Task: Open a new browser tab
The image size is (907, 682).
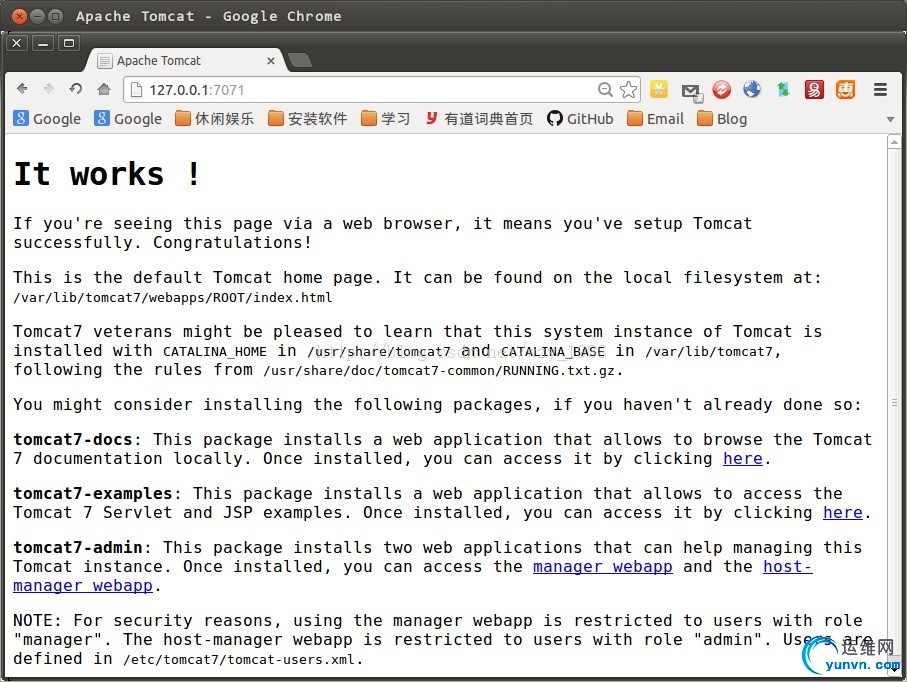Action: point(299,60)
